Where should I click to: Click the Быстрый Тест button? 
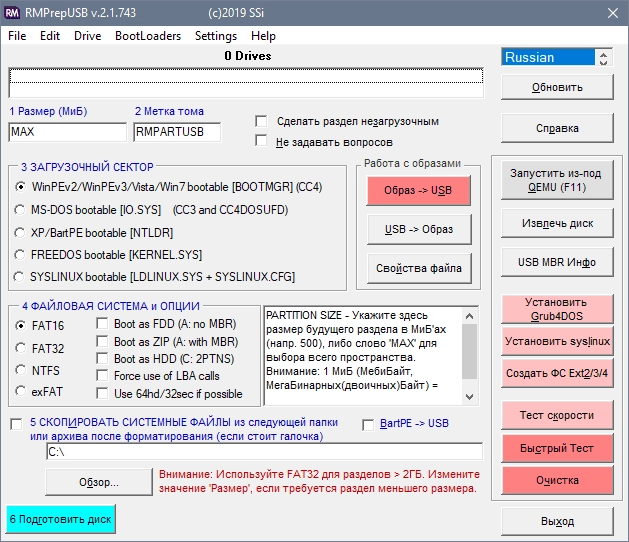coord(557,448)
